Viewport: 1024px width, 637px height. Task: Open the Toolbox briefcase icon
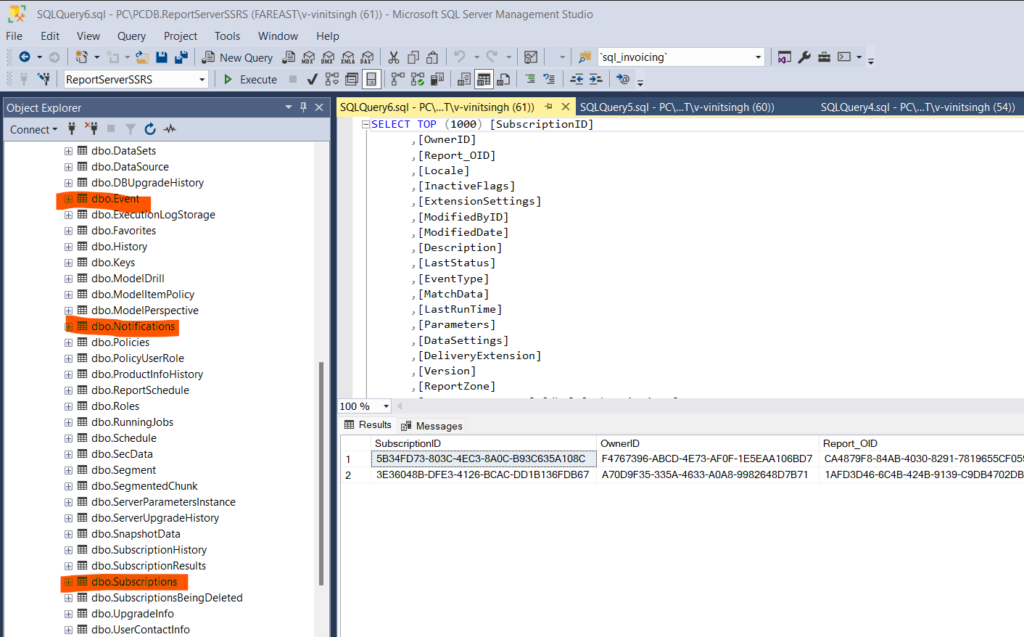[x=824, y=57]
